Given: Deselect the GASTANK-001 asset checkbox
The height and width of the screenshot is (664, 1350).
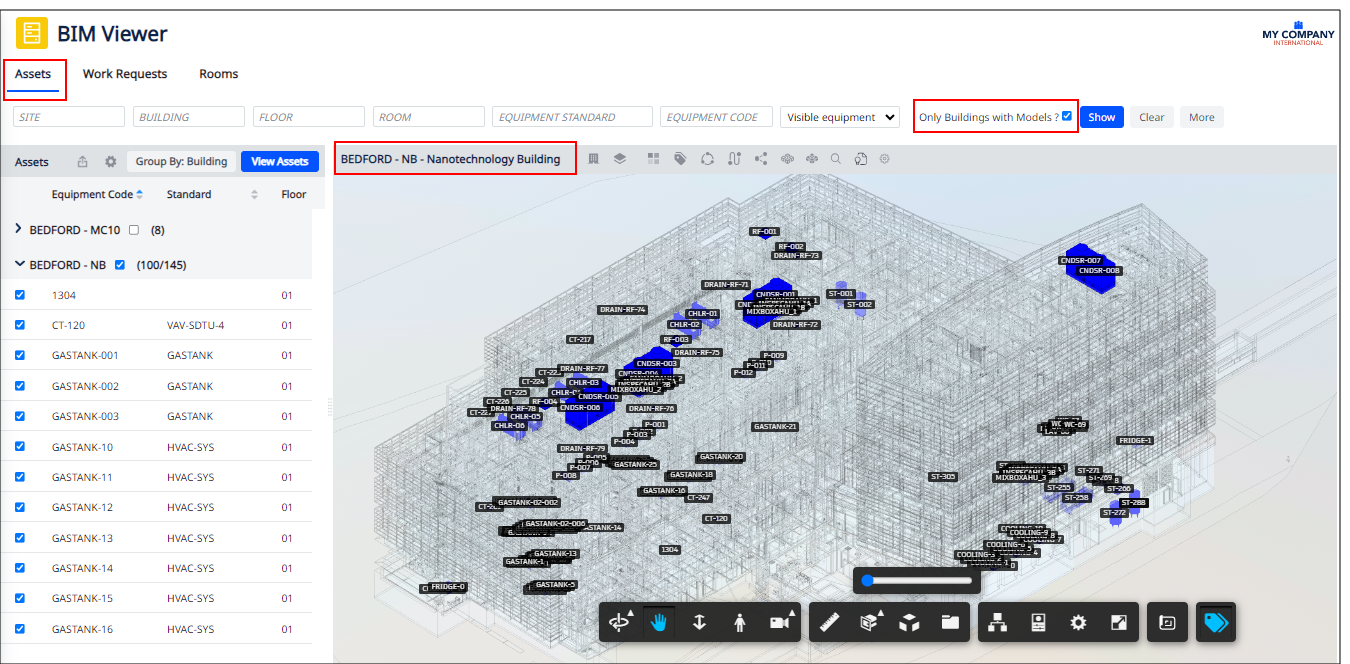Looking at the screenshot, I should tap(19, 355).
